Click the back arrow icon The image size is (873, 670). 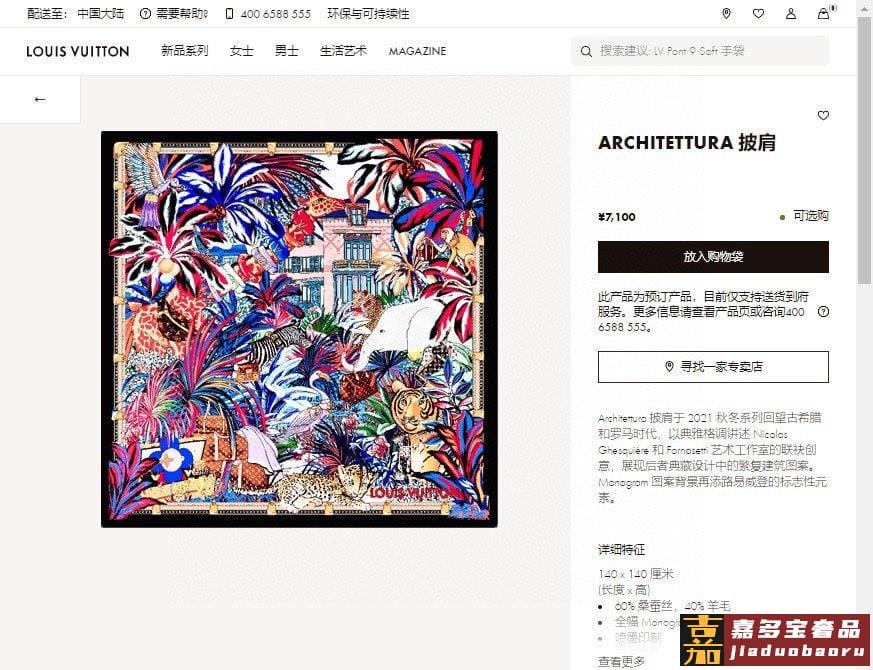click(40, 99)
